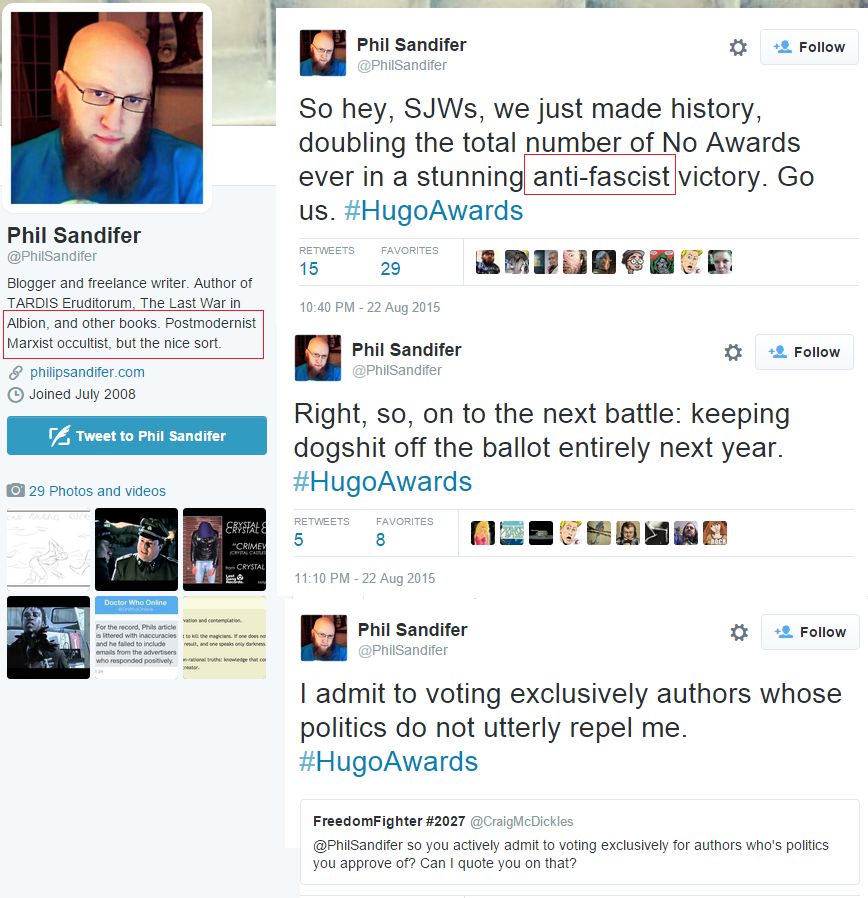View the 29 favorites count
868x898 pixels.
(x=390, y=269)
